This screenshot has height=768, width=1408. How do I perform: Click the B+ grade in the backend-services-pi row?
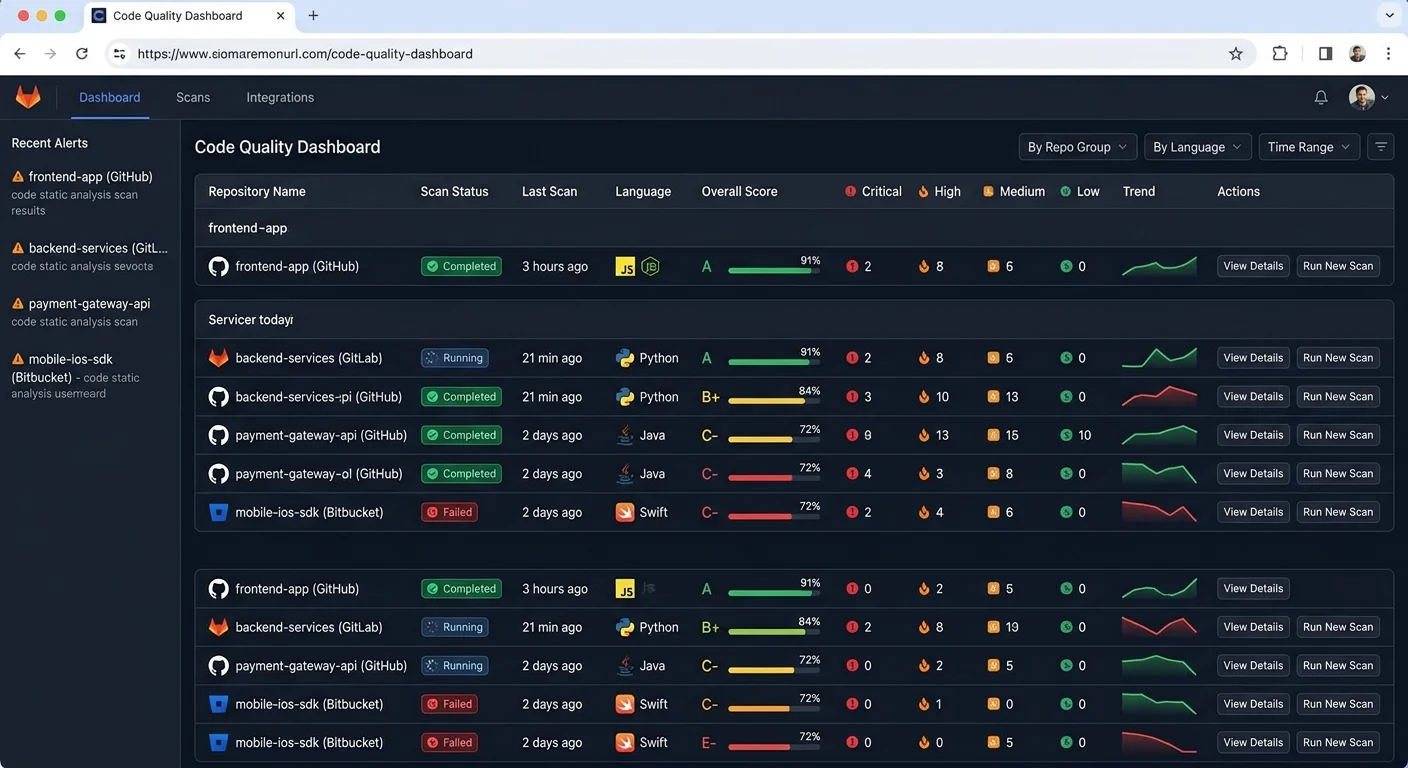pyautogui.click(x=711, y=397)
